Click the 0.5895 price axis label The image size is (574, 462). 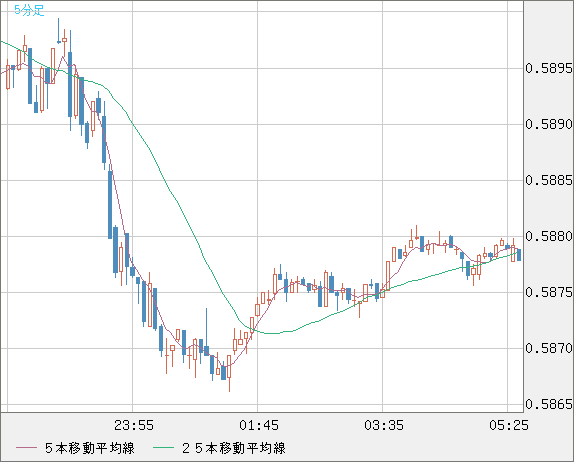click(x=549, y=68)
